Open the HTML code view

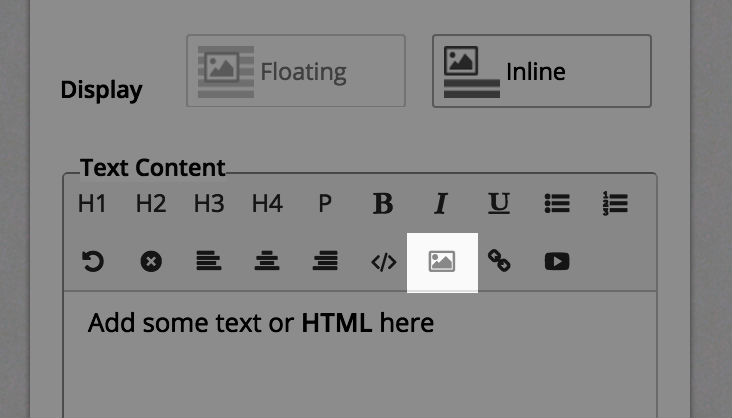click(384, 262)
